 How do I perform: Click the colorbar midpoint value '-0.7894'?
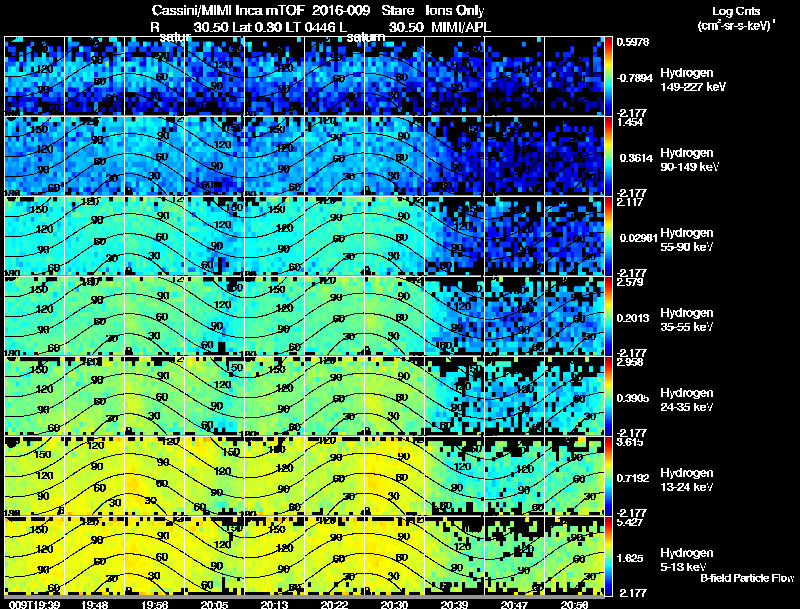click(x=634, y=78)
